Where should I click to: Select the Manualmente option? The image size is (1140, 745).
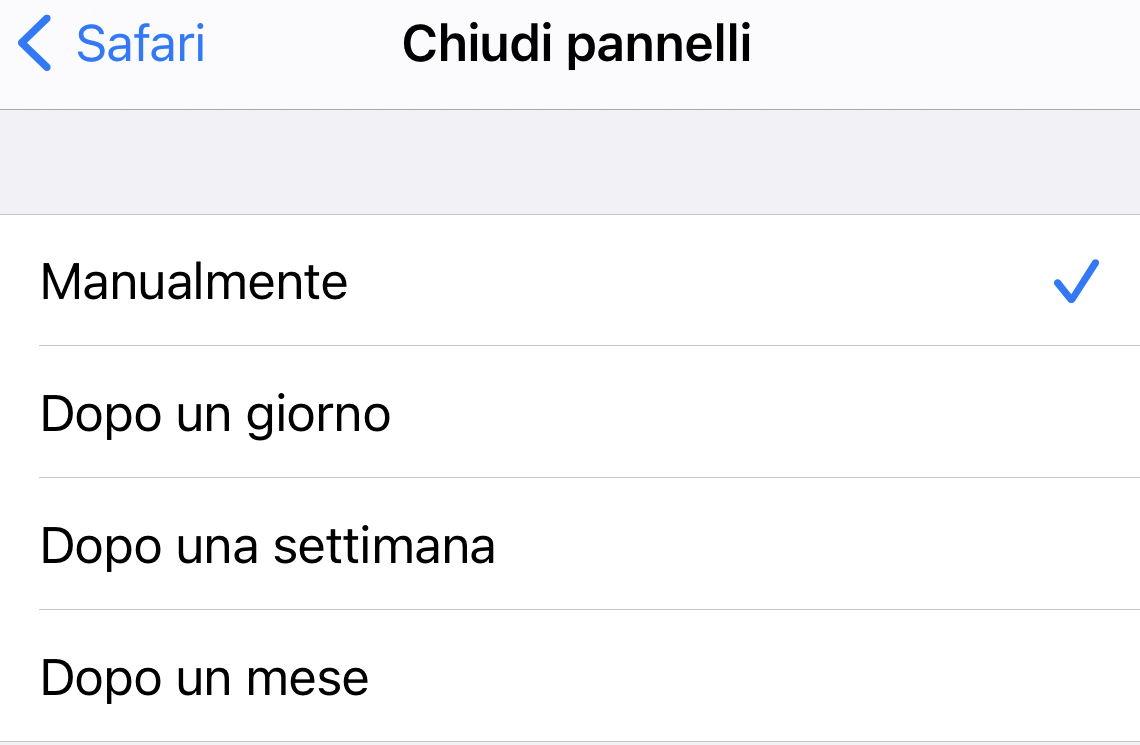570,281
